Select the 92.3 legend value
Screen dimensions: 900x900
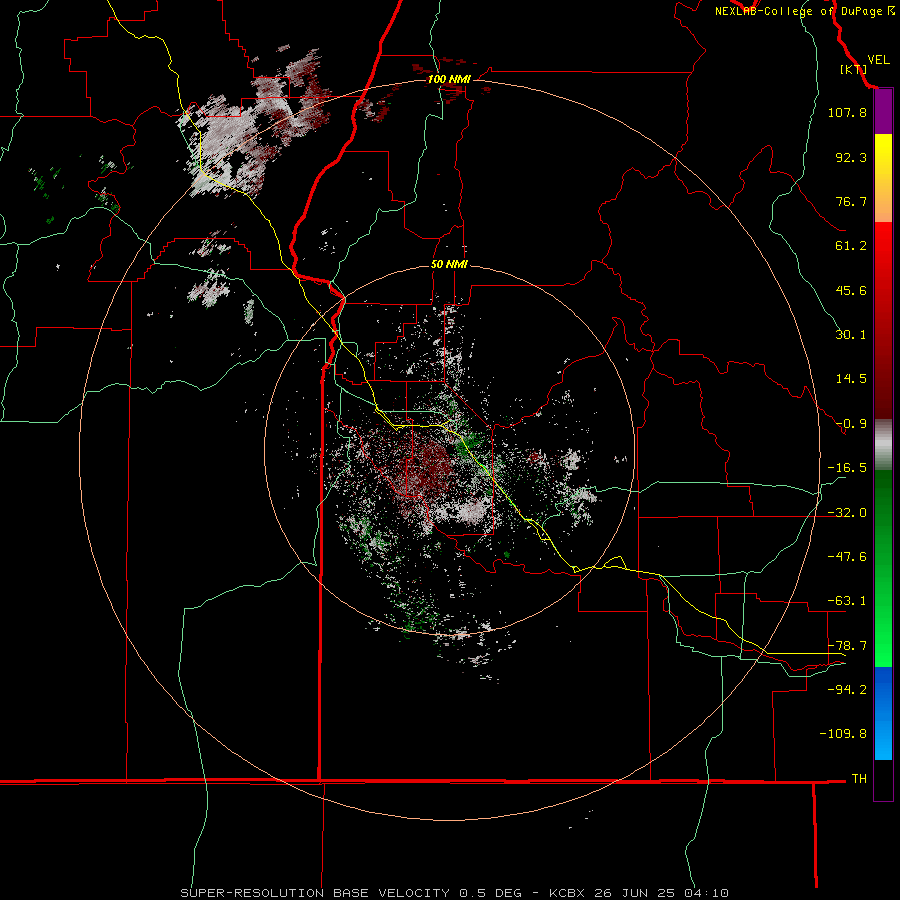pos(851,157)
